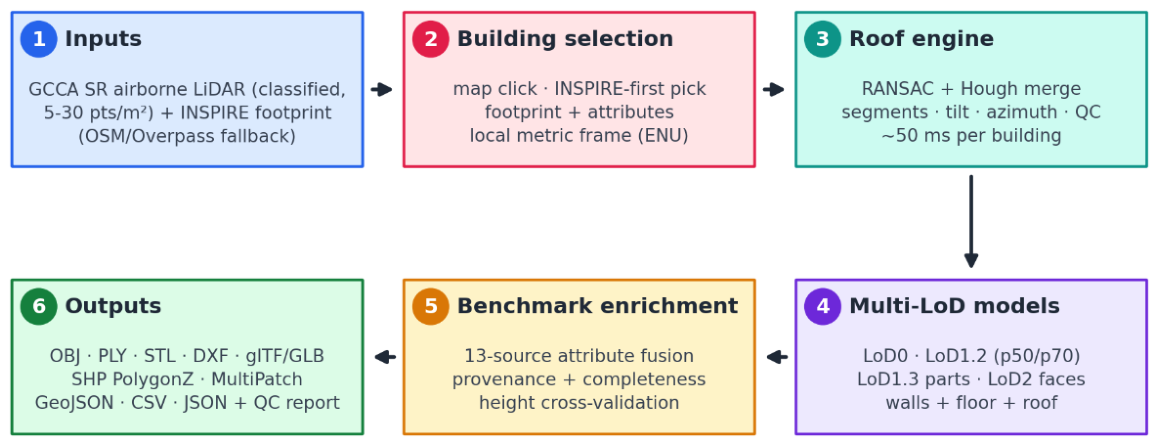Viewport: 1158px width, 445px height.
Task: Click the blue number 1 circle
Action: tap(39, 39)
